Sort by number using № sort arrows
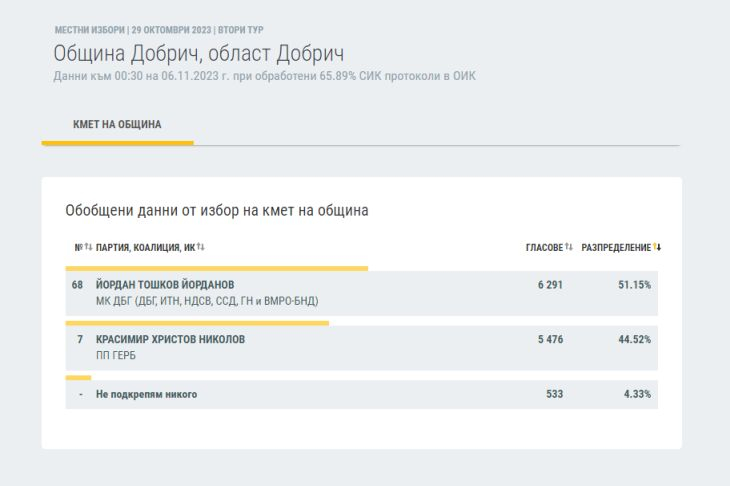730x486 pixels. tap(88, 247)
